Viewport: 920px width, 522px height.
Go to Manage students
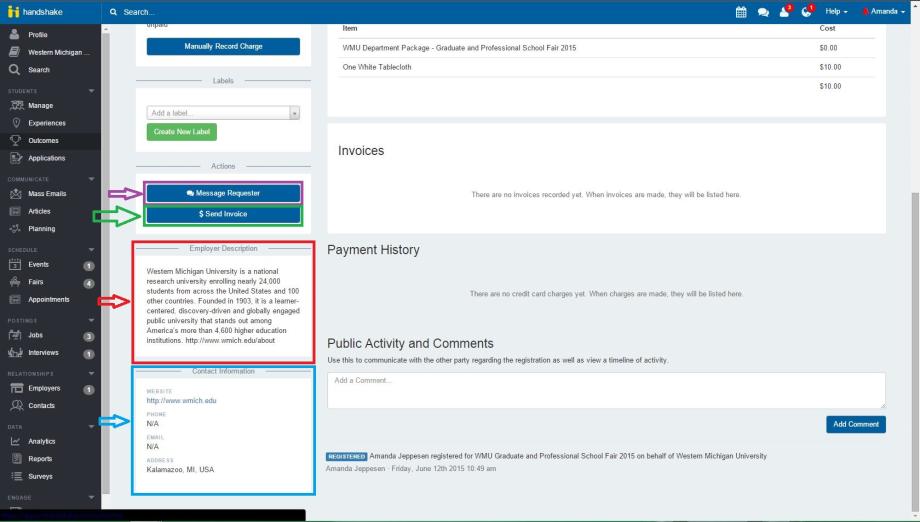32,106
